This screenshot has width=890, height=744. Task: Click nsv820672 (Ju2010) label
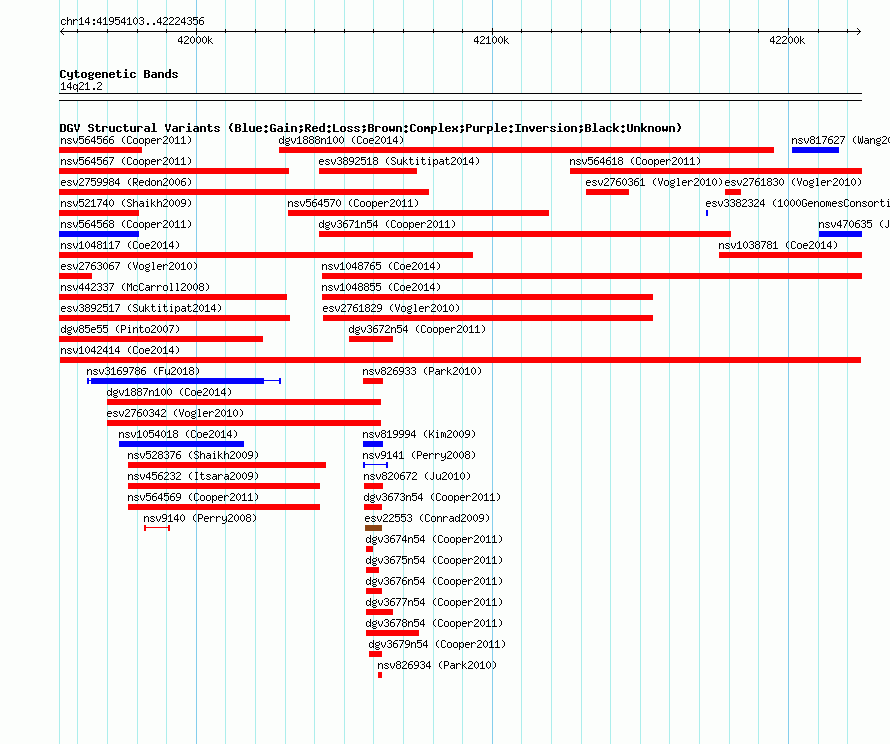pyautogui.click(x=417, y=476)
